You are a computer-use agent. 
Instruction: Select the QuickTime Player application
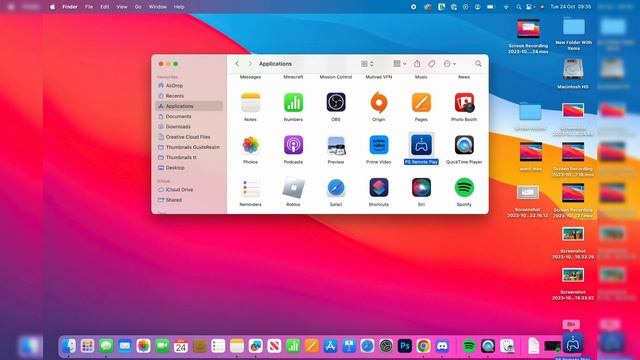point(464,145)
